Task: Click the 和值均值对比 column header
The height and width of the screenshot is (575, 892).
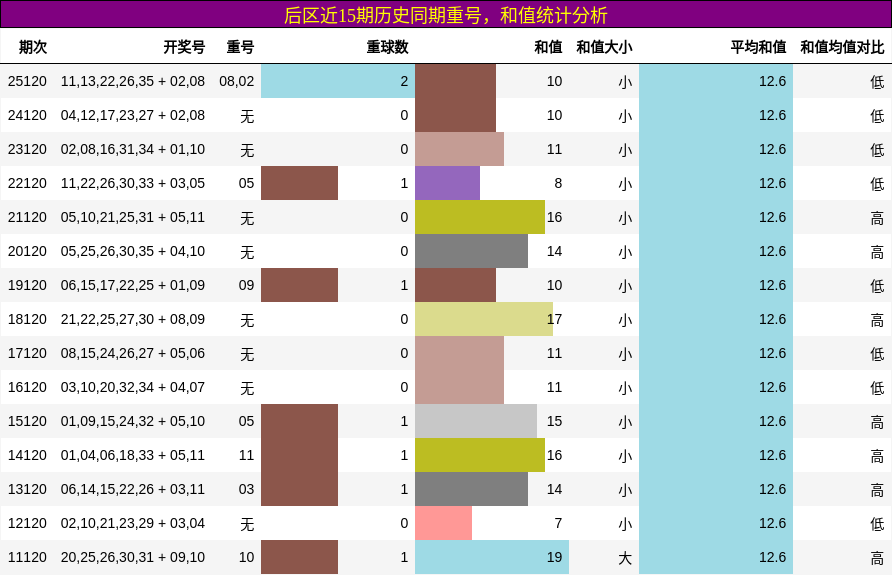Action: click(843, 47)
